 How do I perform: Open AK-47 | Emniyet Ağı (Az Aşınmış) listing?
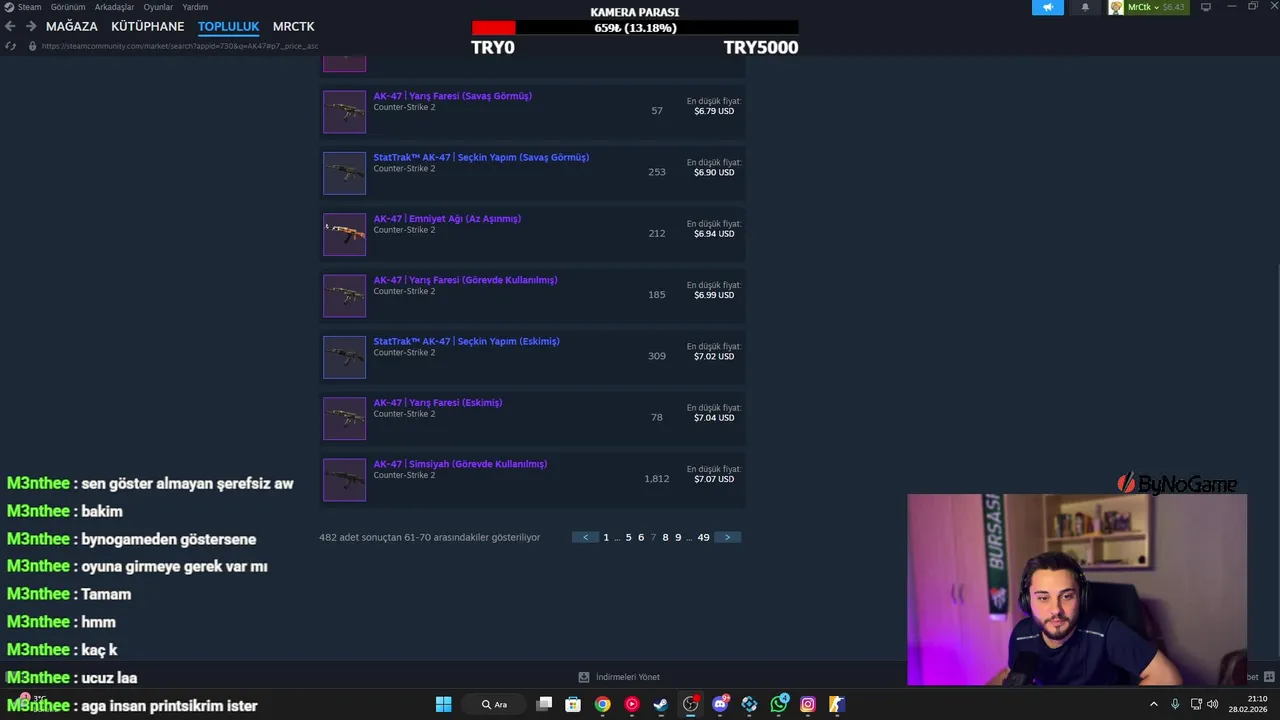447,218
